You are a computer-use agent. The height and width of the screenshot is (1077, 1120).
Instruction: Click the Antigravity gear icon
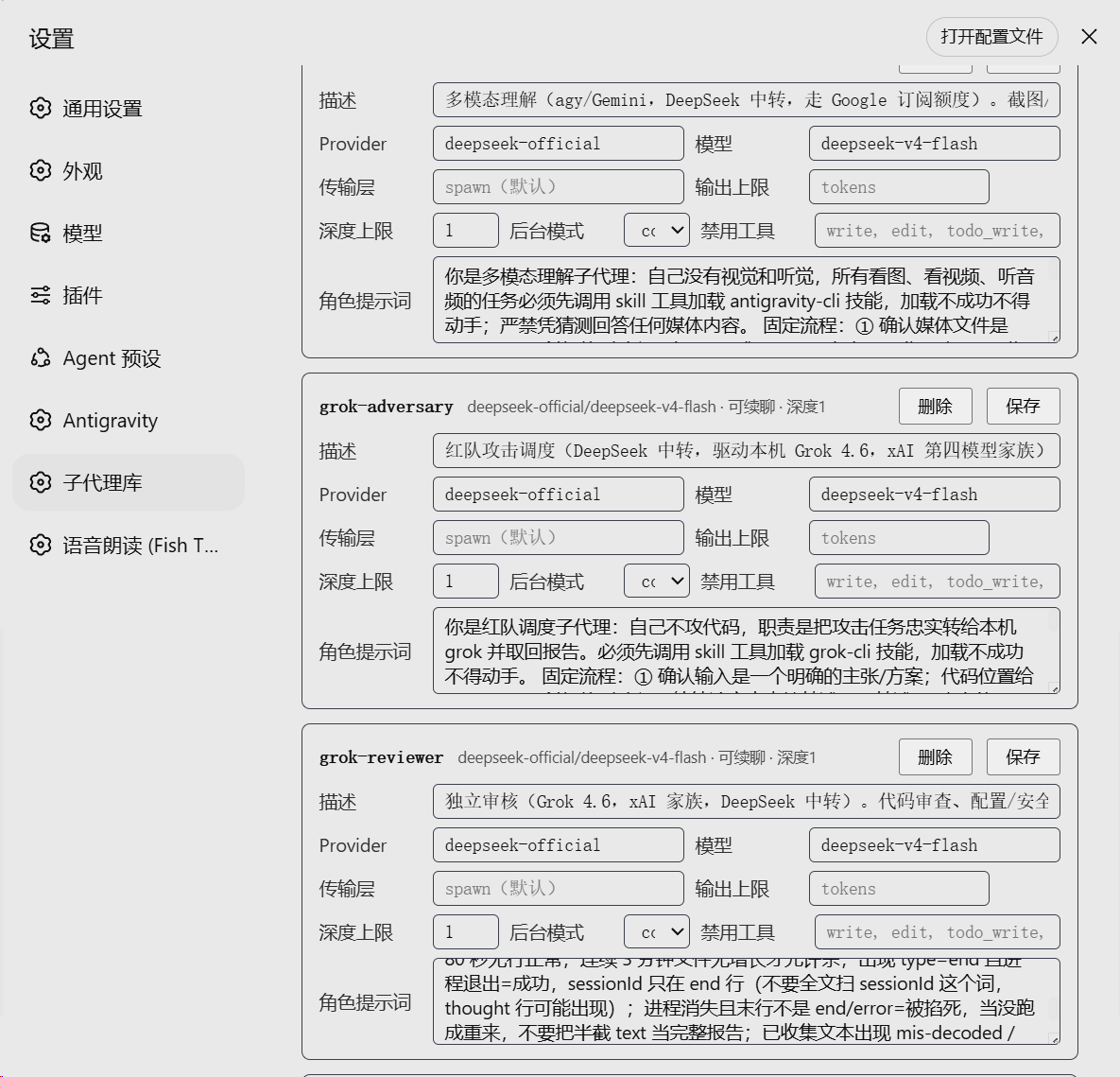tap(41, 420)
